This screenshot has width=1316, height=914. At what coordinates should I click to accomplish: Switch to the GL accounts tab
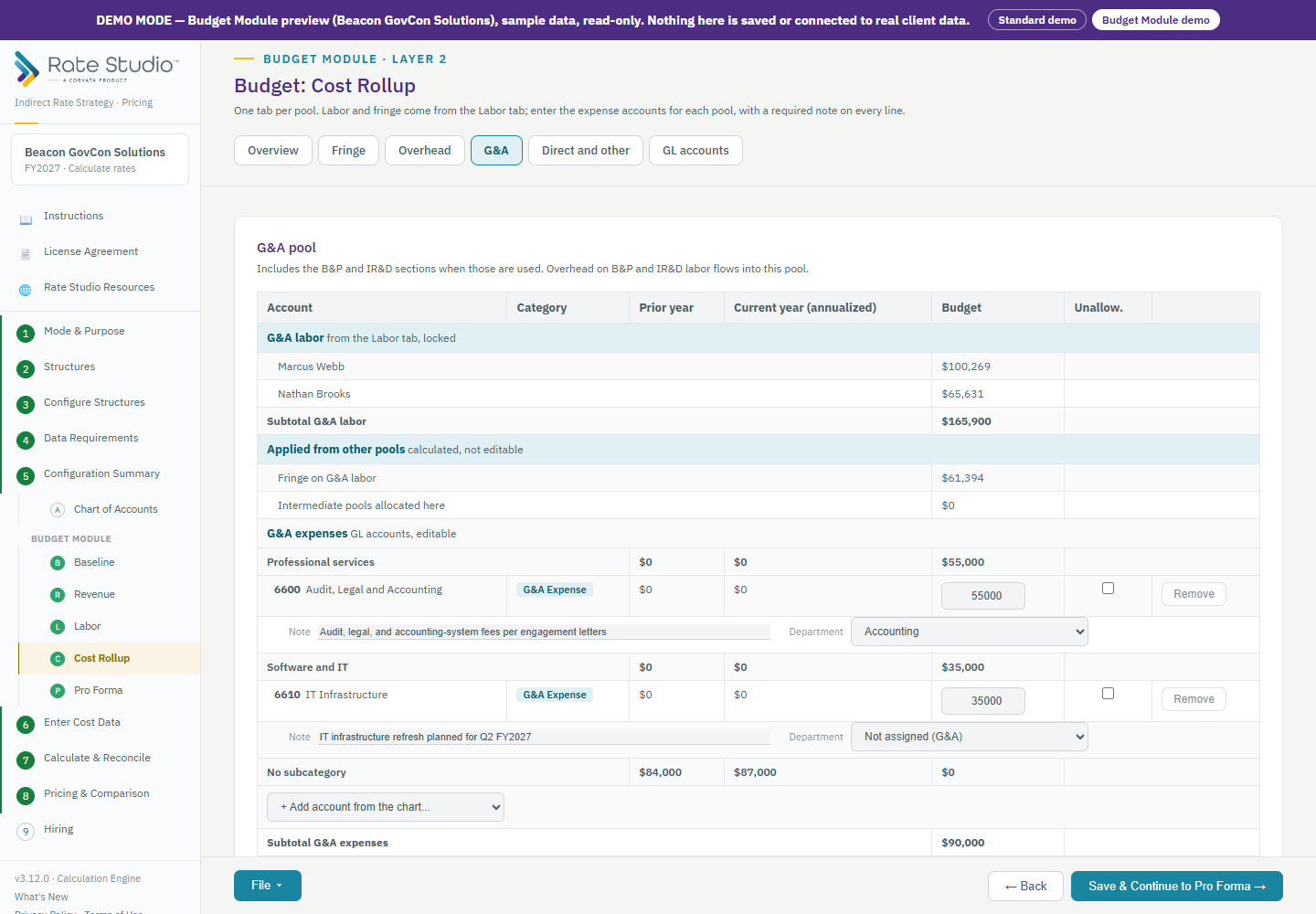point(695,151)
